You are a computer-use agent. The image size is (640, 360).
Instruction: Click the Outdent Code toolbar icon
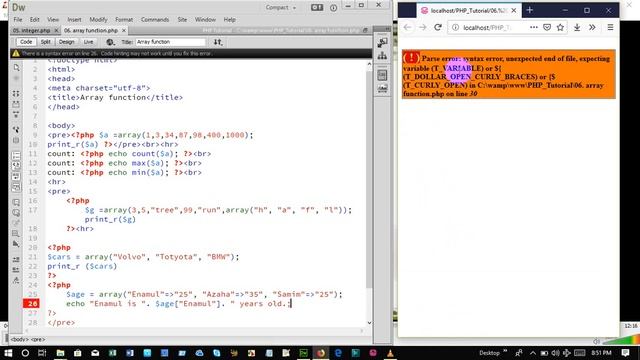[16, 270]
